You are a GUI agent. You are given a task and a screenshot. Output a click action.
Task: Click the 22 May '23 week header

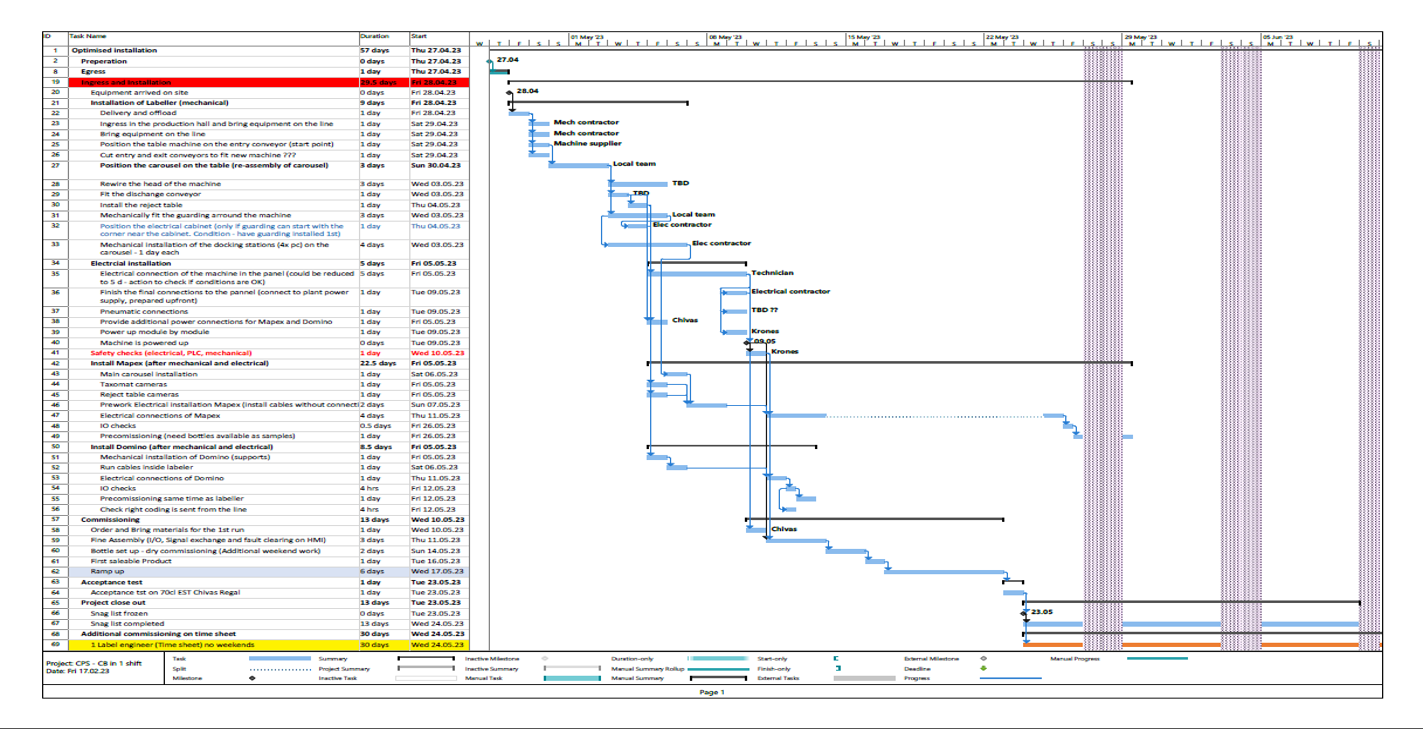point(1002,37)
